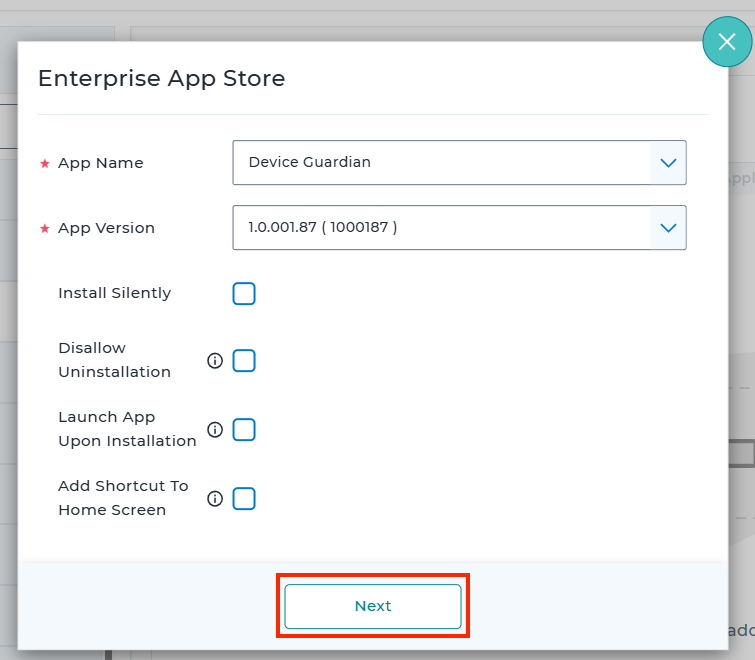Viewport: 755px width, 660px height.
Task: Click info icon beside Disallow Uninstallation
Action: point(215,361)
